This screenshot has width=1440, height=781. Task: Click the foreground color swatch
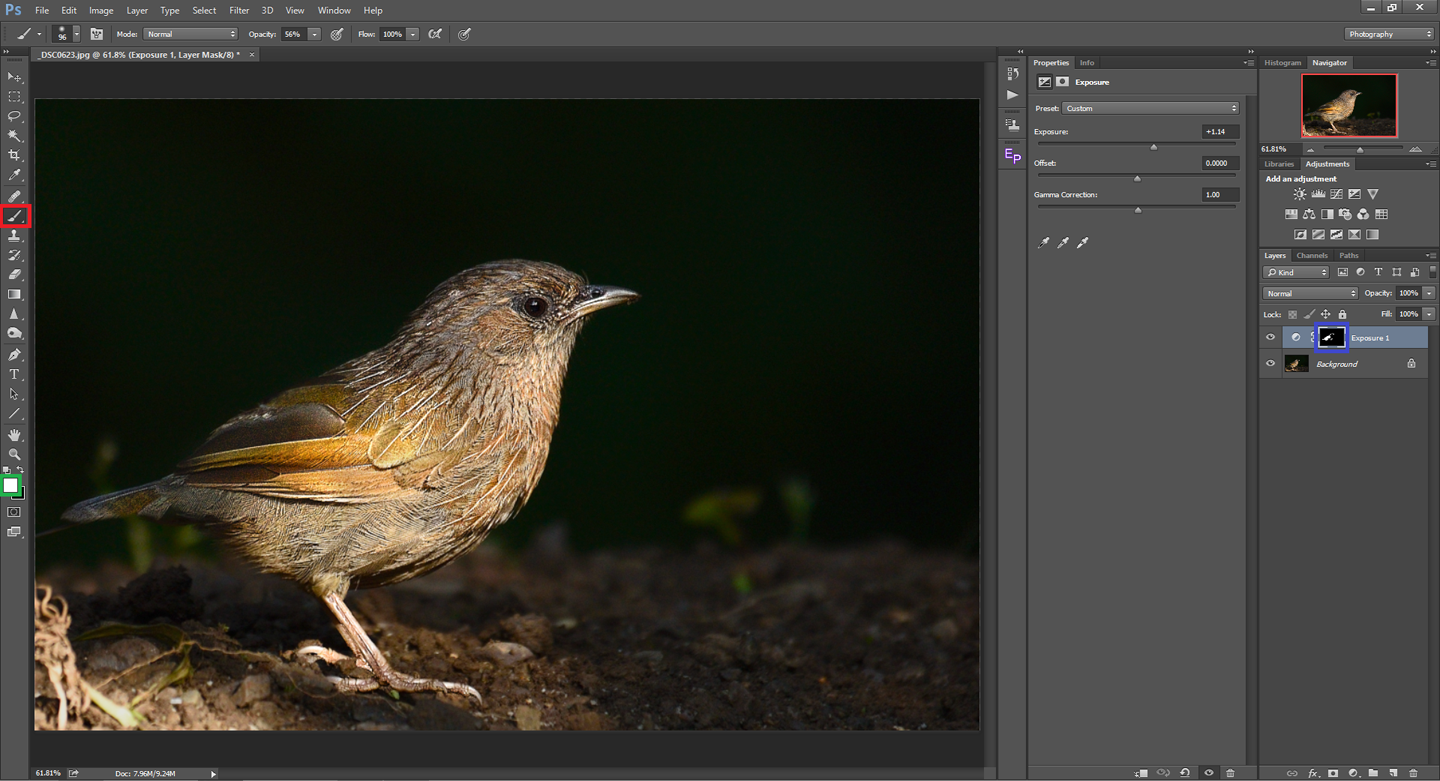coord(10,486)
